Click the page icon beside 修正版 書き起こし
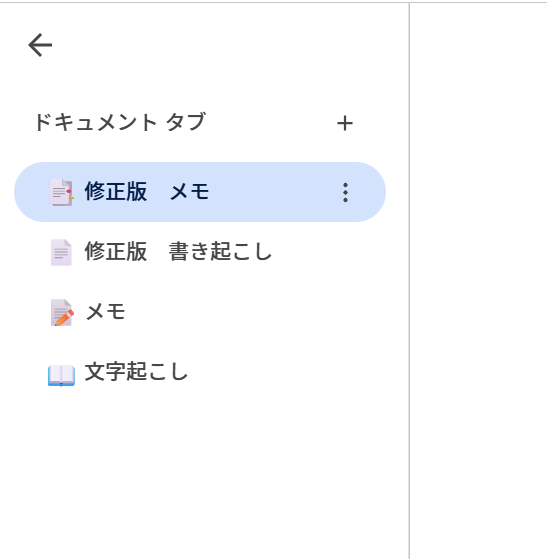The image size is (547, 559). click(x=61, y=252)
